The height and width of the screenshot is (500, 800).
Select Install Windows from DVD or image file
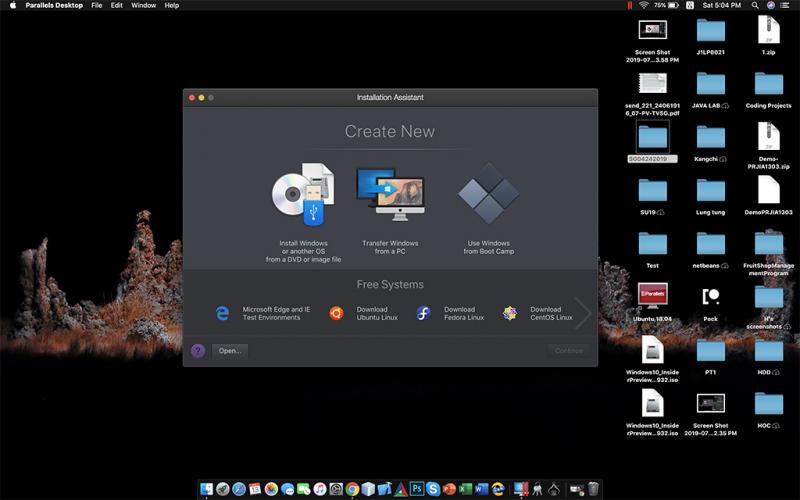coord(303,213)
